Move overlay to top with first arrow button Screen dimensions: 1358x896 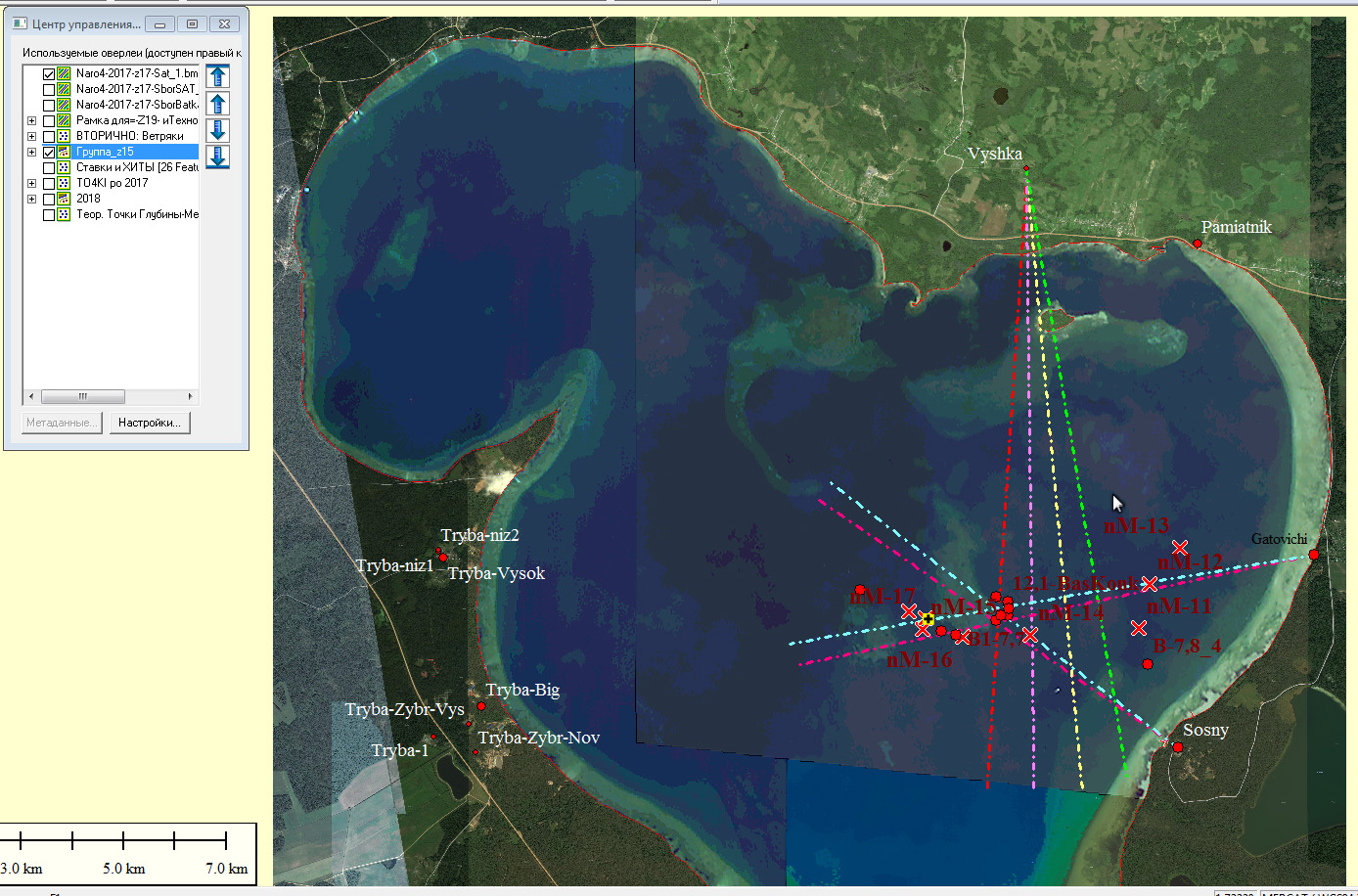[x=218, y=76]
